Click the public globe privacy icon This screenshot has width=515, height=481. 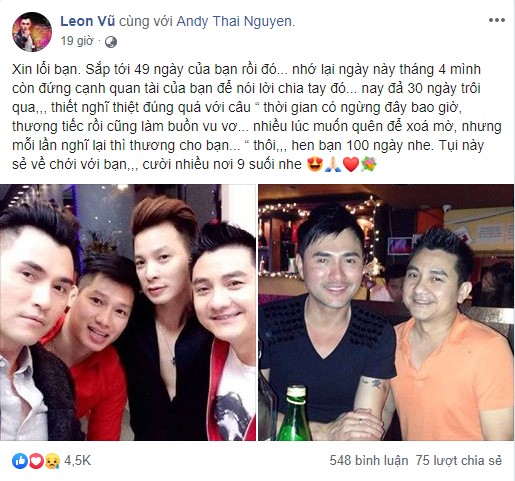coord(111,42)
